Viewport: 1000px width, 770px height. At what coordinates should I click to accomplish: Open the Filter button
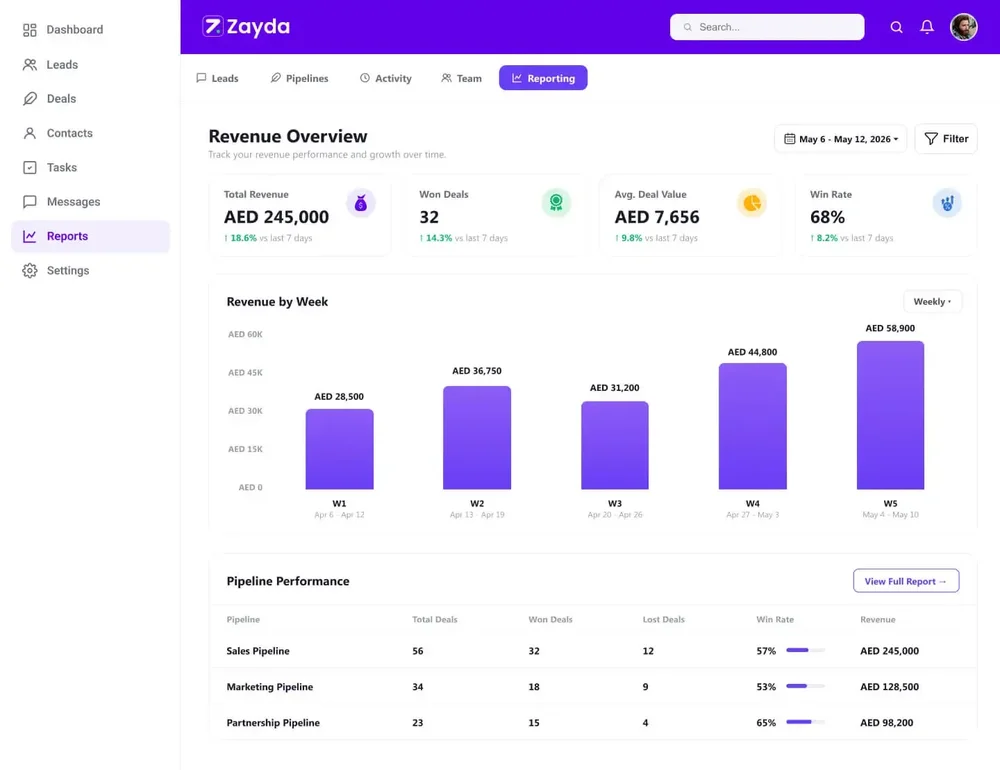click(x=946, y=138)
